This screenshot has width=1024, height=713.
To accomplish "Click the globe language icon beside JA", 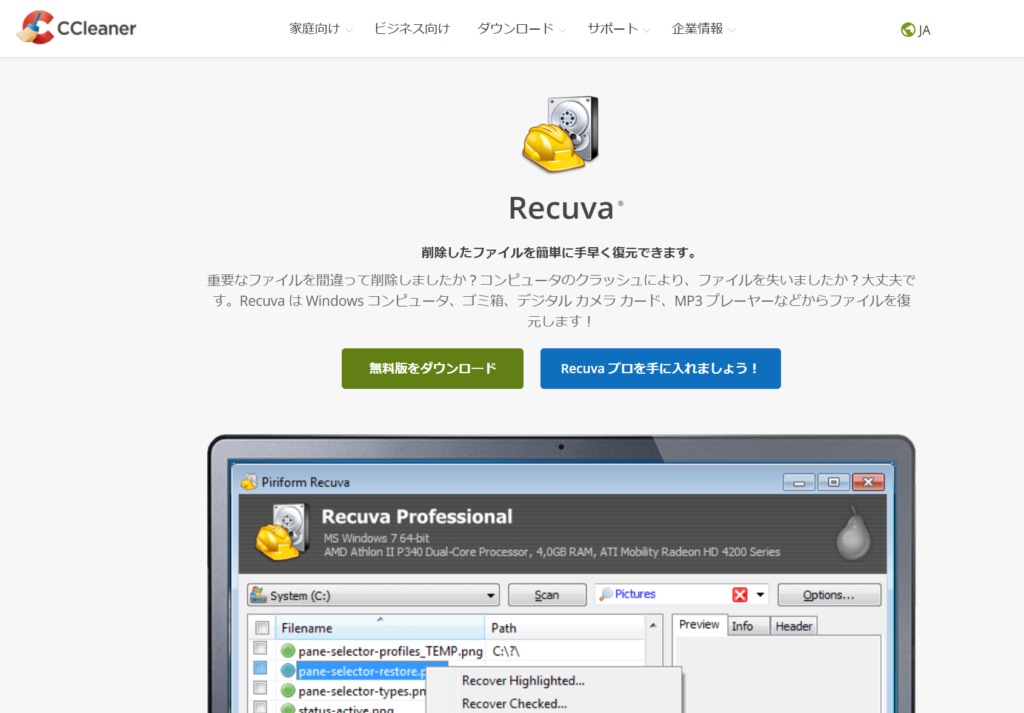I will 907,30.
